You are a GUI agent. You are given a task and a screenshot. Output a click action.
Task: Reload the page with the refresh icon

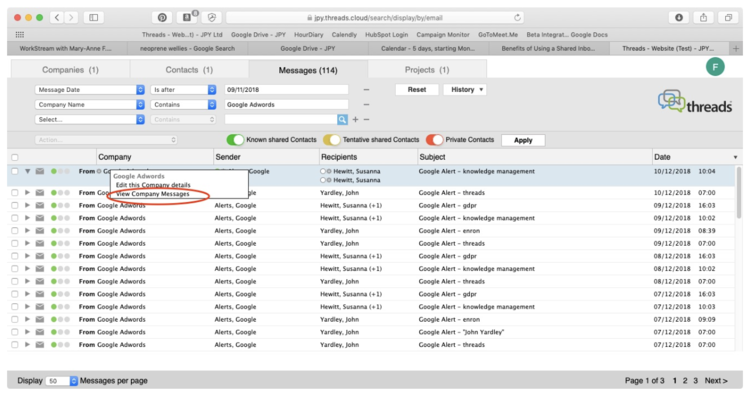coord(517,18)
